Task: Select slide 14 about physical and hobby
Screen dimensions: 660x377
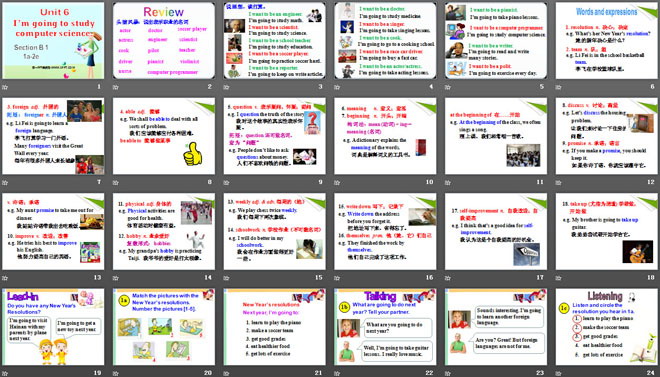Action: point(164,231)
